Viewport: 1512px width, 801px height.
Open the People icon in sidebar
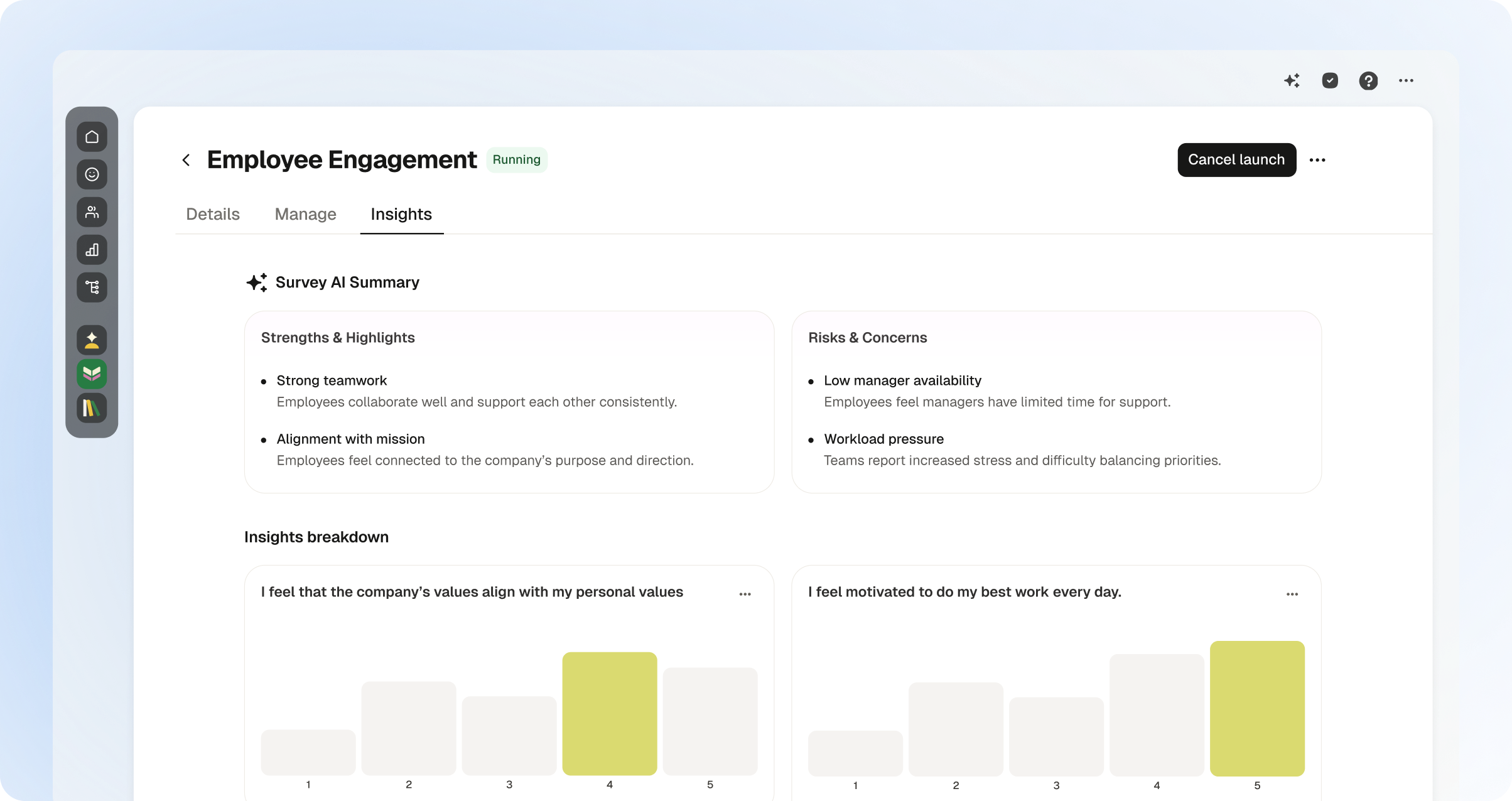(92, 212)
